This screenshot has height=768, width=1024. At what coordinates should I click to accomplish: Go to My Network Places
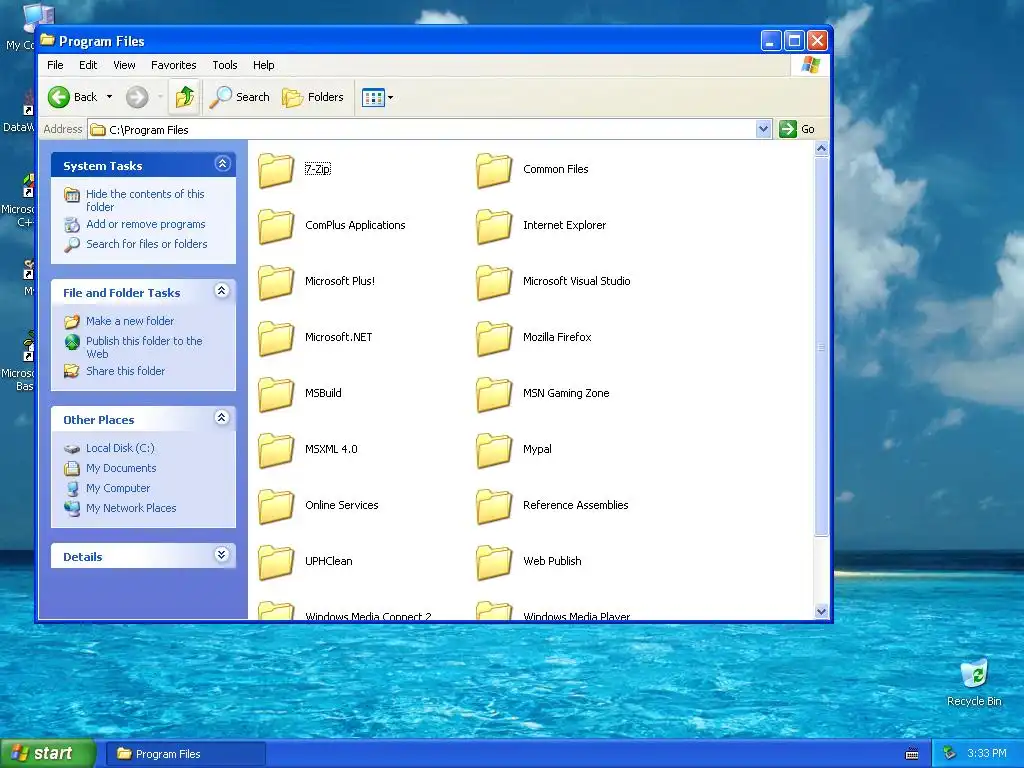pos(131,508)
